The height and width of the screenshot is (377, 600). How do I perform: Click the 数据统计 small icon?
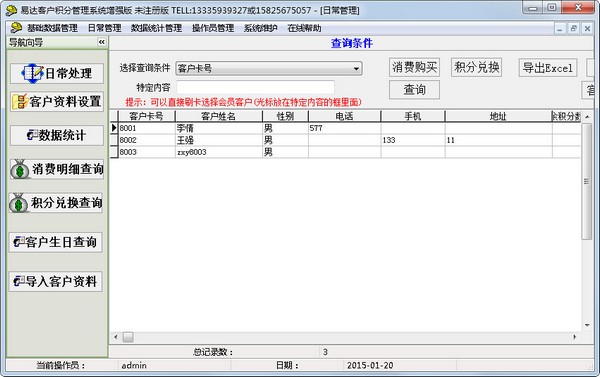click(x=32, y=135)
